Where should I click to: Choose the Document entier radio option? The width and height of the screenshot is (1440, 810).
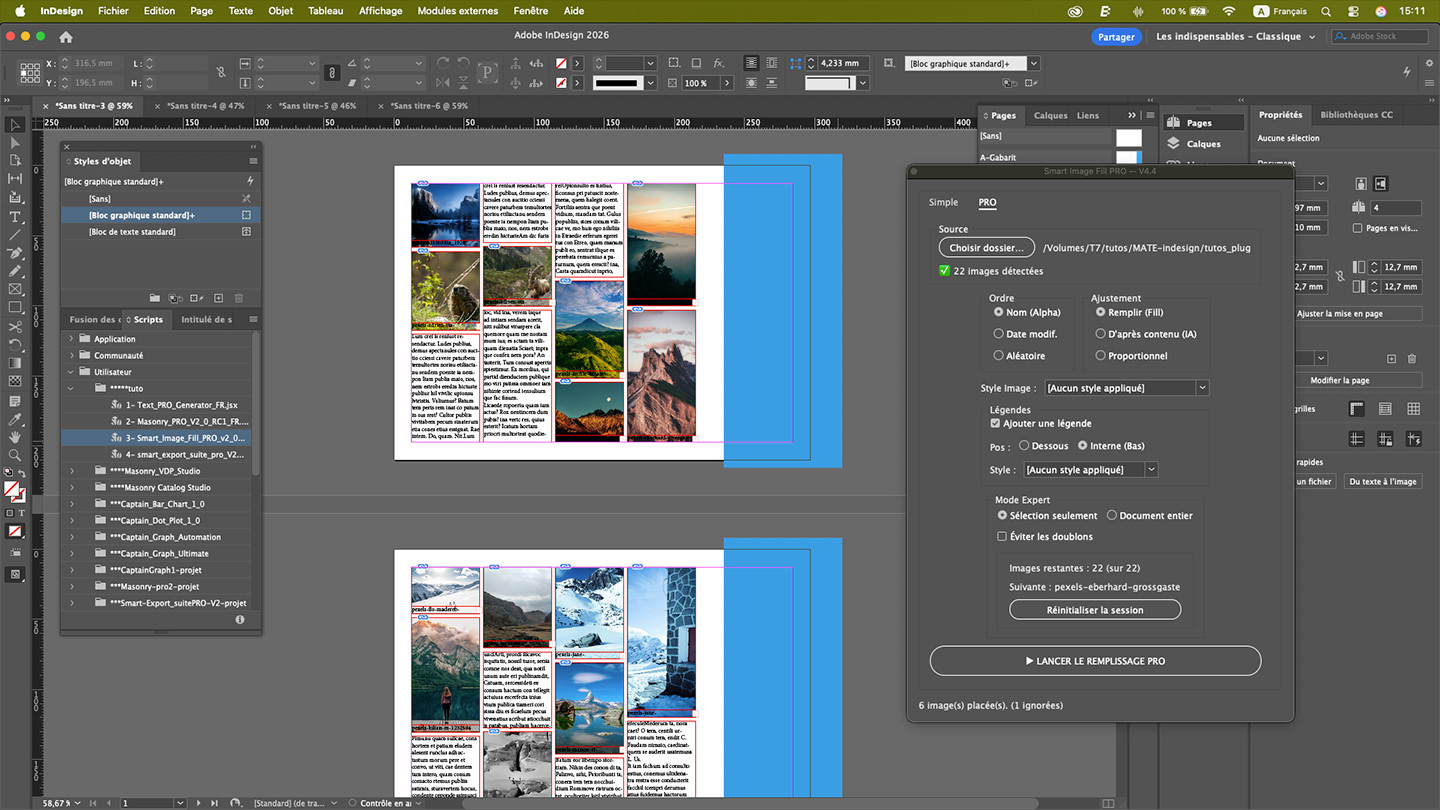click(1111, 516)
